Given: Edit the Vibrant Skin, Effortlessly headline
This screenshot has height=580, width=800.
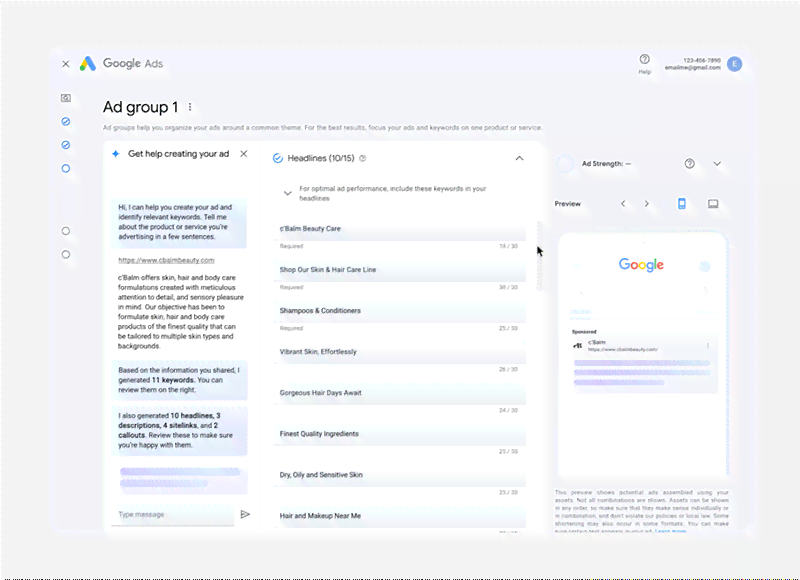Looking at the screenshot, I should 400,352.
